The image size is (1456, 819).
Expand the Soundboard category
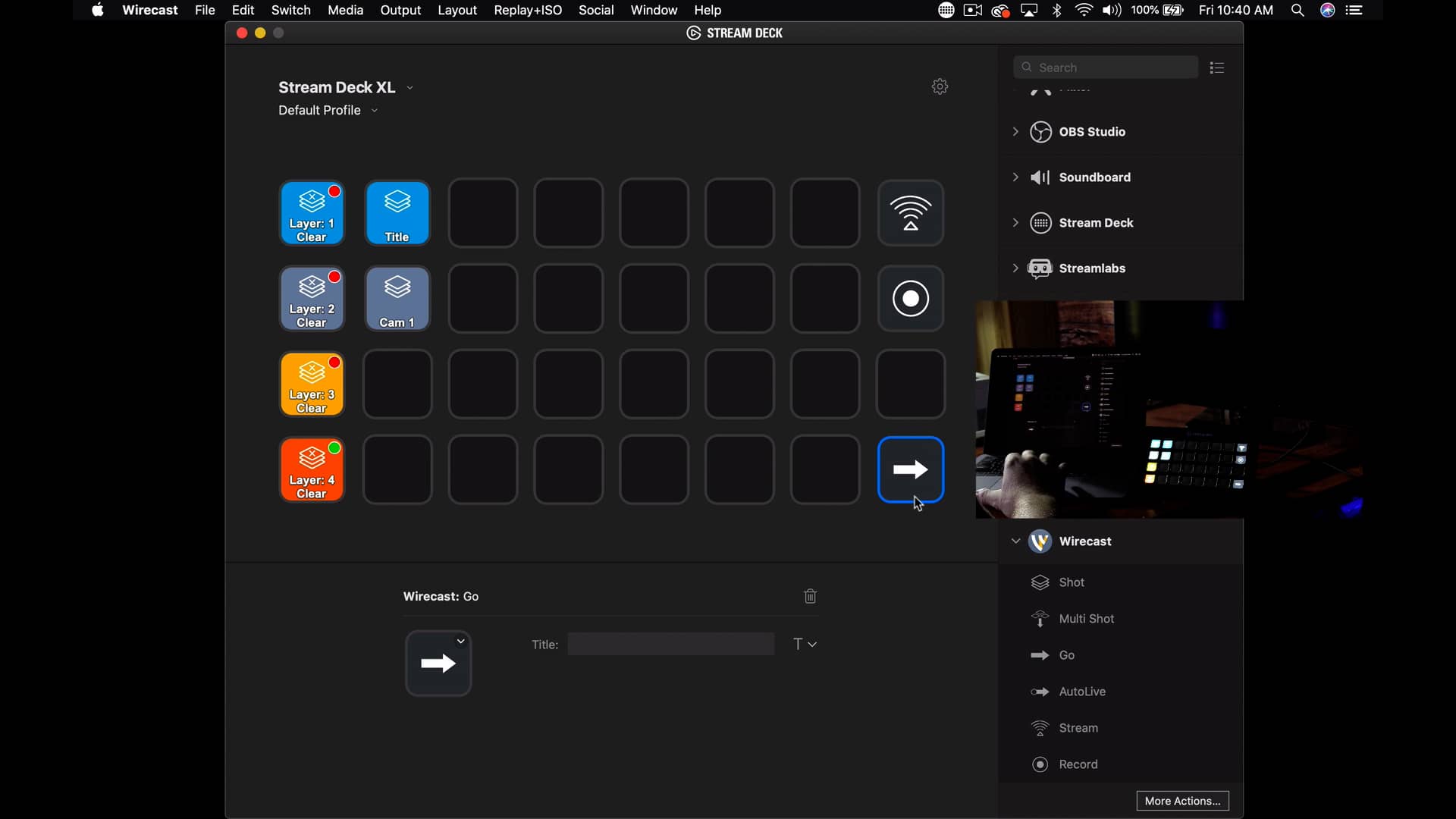[1016, 177]
